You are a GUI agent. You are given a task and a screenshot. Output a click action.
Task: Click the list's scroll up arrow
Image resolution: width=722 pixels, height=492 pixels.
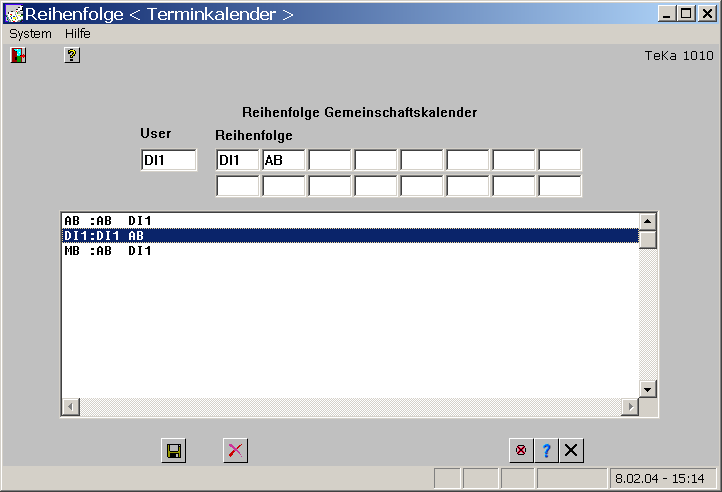coord(647,221)
